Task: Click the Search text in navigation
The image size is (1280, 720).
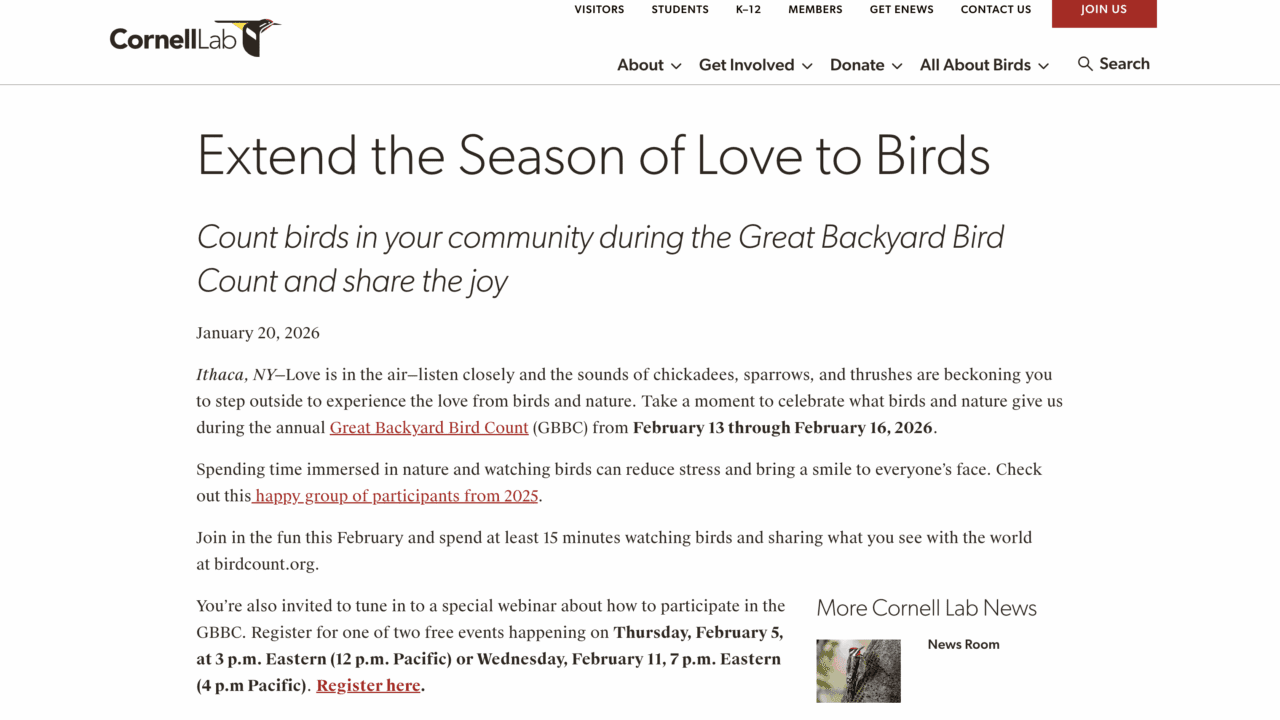Action: tap(1124, 64)
